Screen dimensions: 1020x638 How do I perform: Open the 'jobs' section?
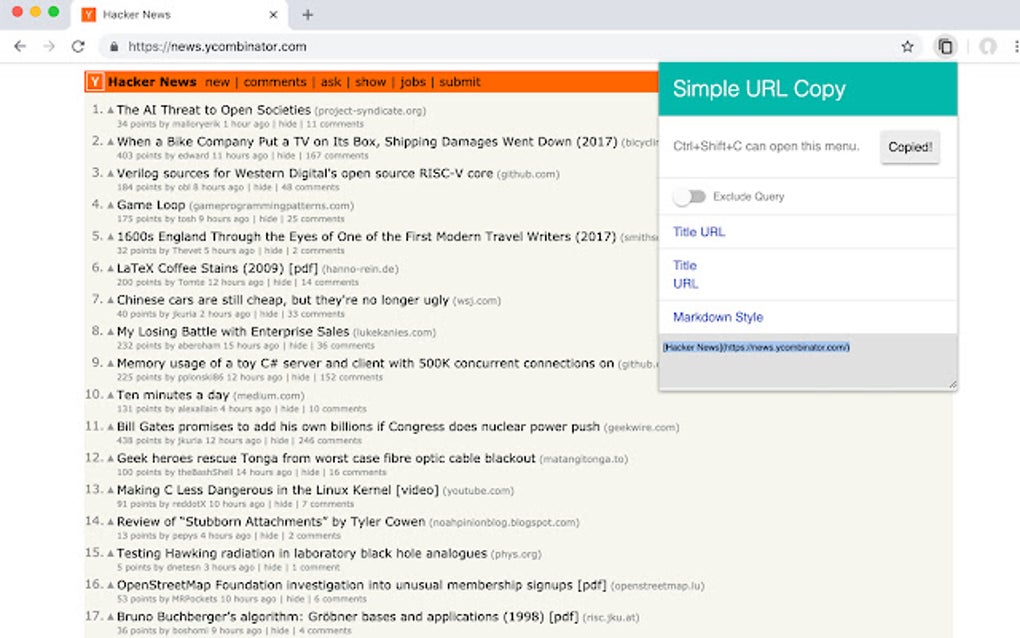413,82
